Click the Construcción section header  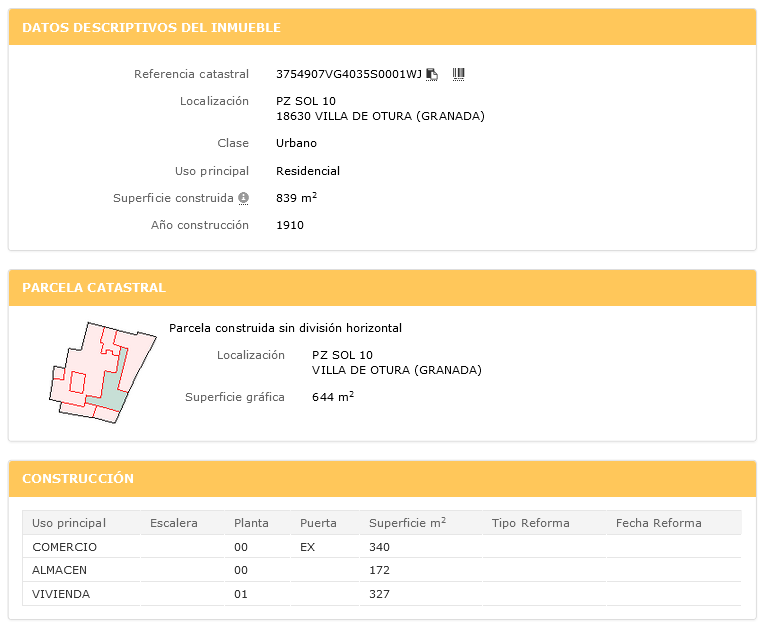point(78,479)
